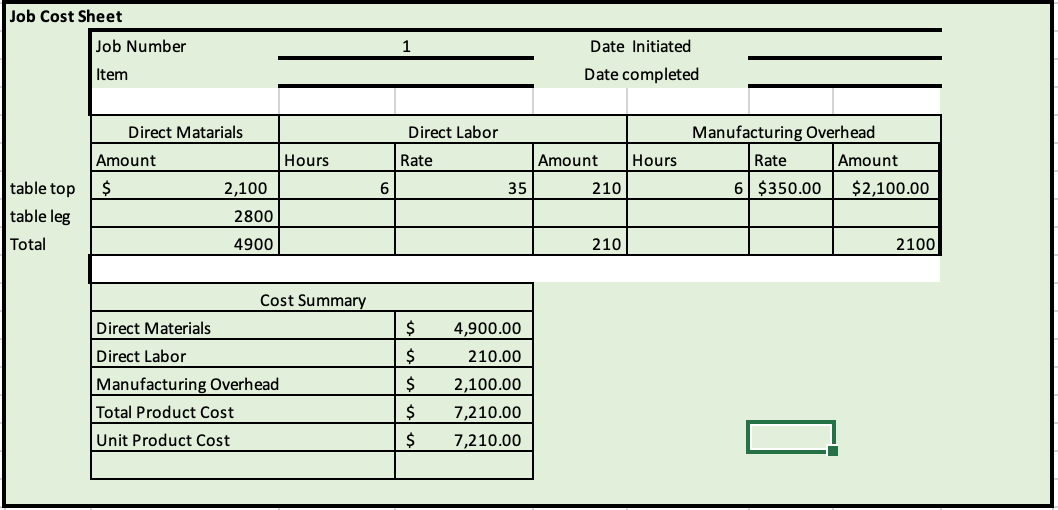Viewport: 1058px width, 510px height.
Task: Select the job number value '1' cell
Action: (x=406, y=47)
